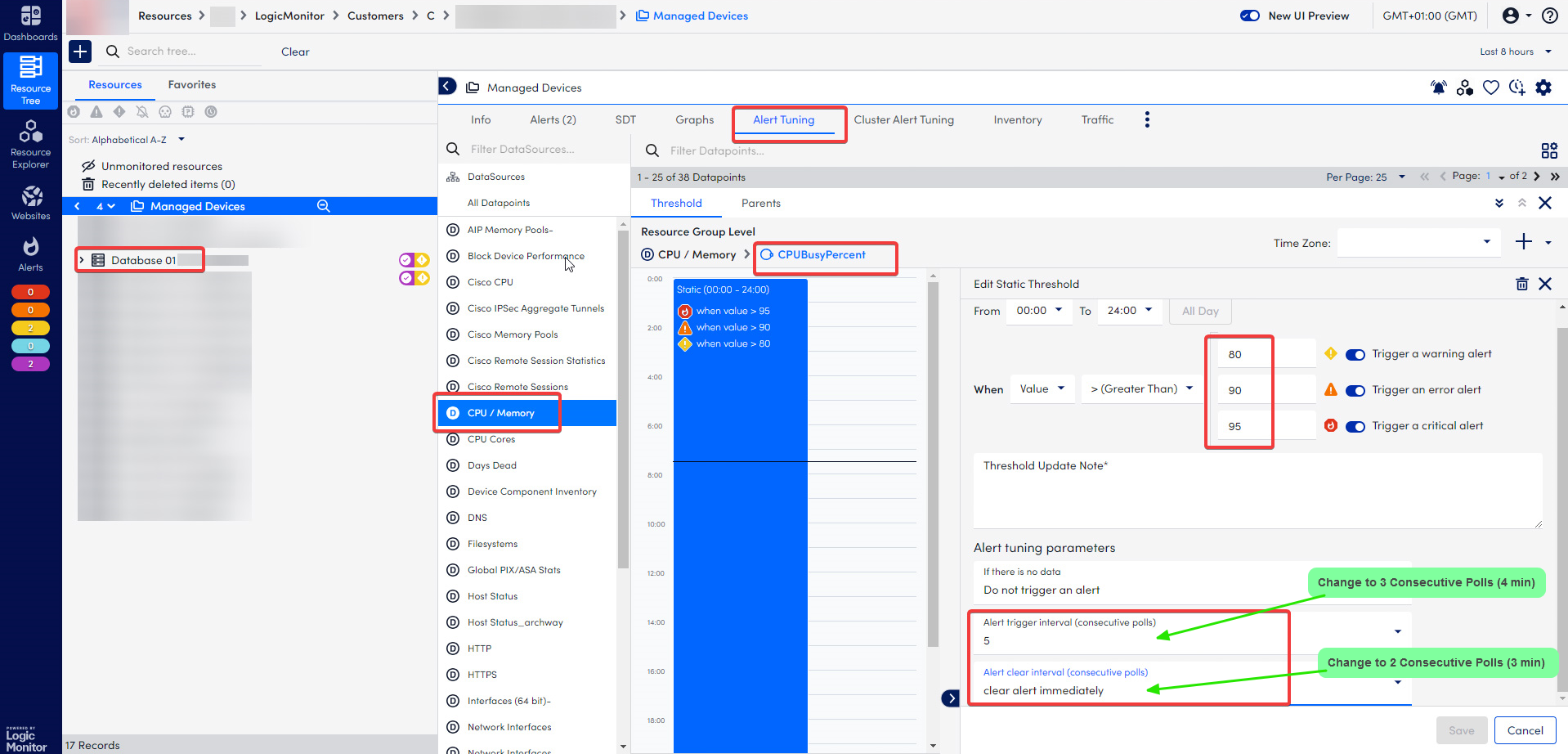1568x754 pixels.
Task: Open the Time Zone dropdown
Action: point(1418,242)
